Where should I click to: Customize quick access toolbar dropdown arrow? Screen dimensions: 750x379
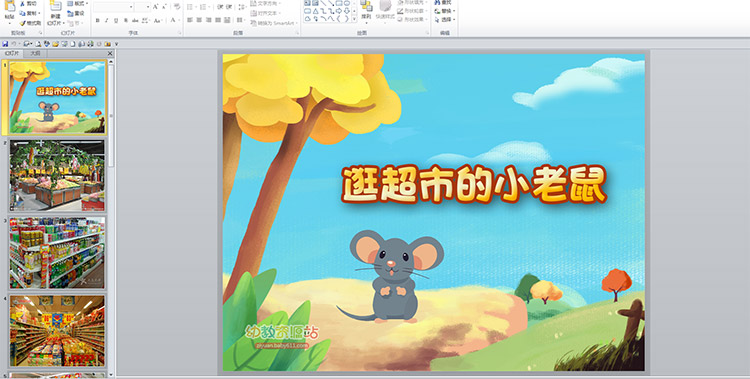[x=117, y=44]
